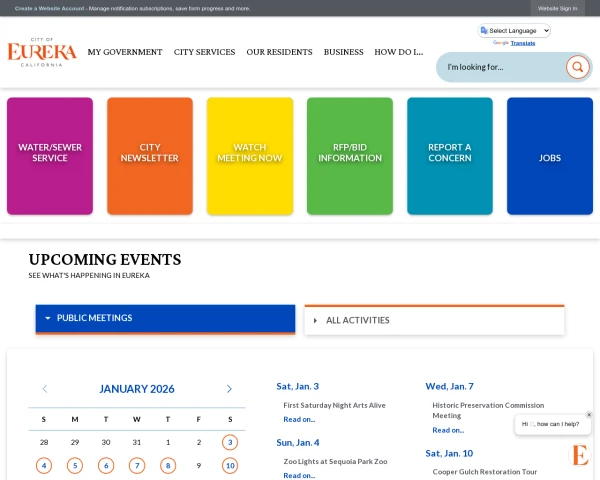Go to previous month in calendar
Screen dimensions: 600x480
pos(44,389)
